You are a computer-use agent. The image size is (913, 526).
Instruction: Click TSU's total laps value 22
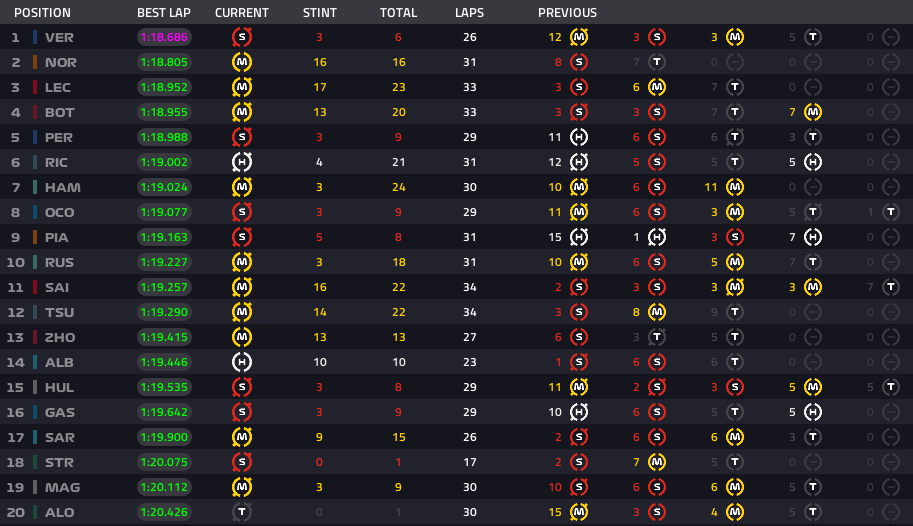[398, 312]
